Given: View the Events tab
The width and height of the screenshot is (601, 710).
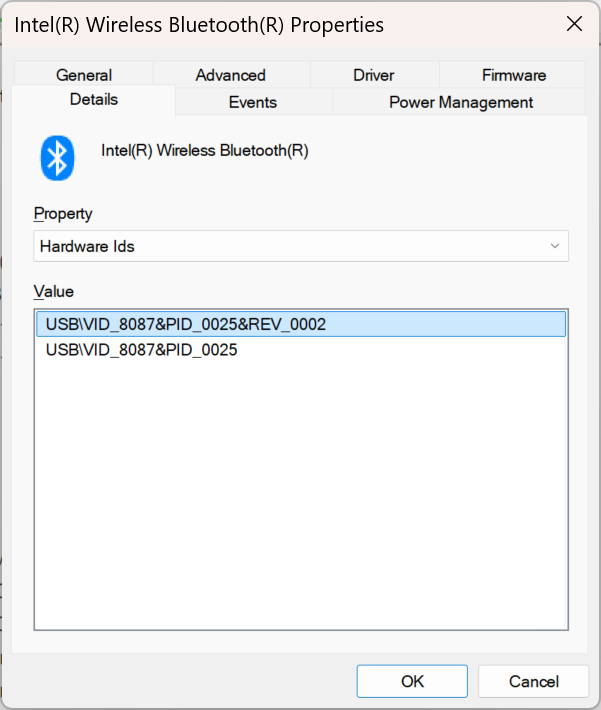Looking at the screenshot, I should pos(253,102).
